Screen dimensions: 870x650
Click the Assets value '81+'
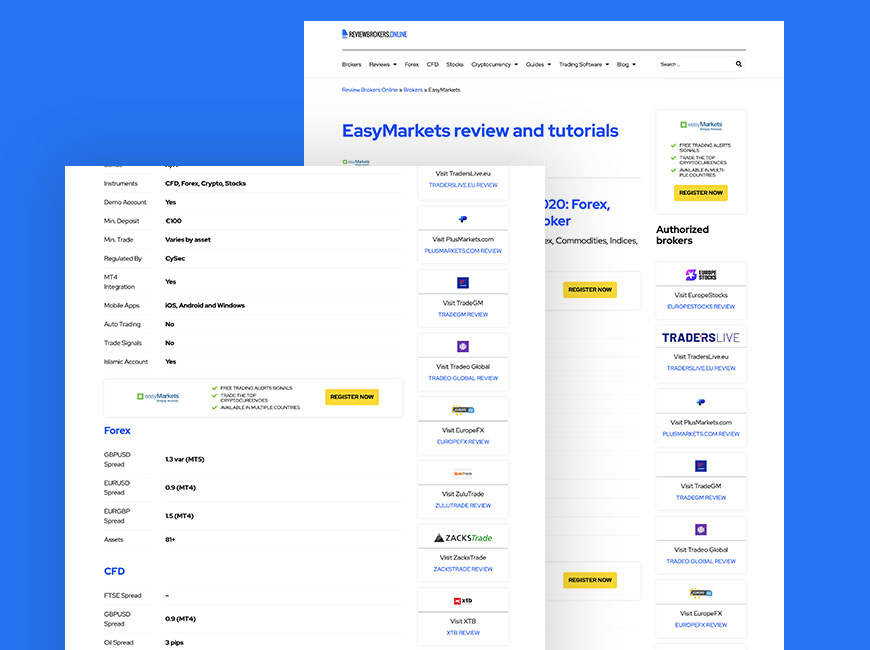click(170, 540)
